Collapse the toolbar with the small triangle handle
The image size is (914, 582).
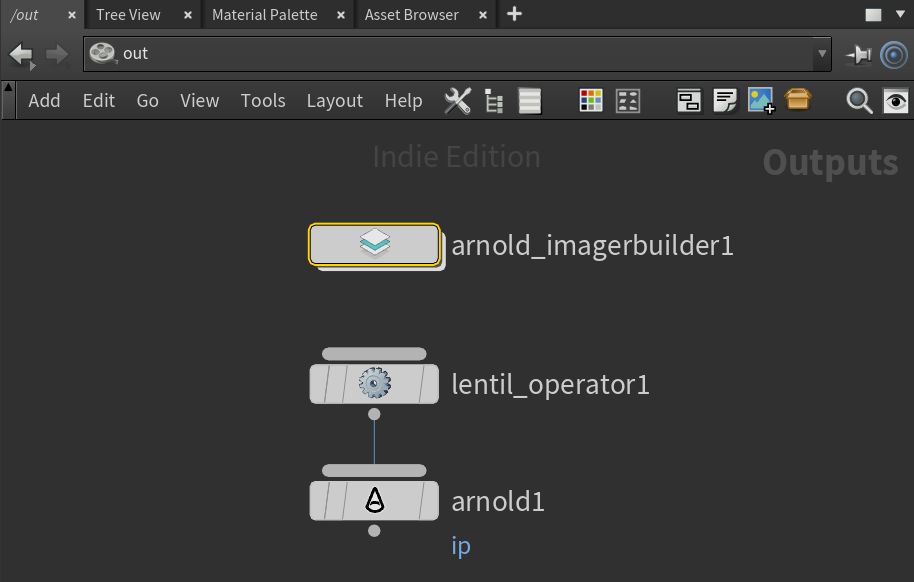click(8, 87)
